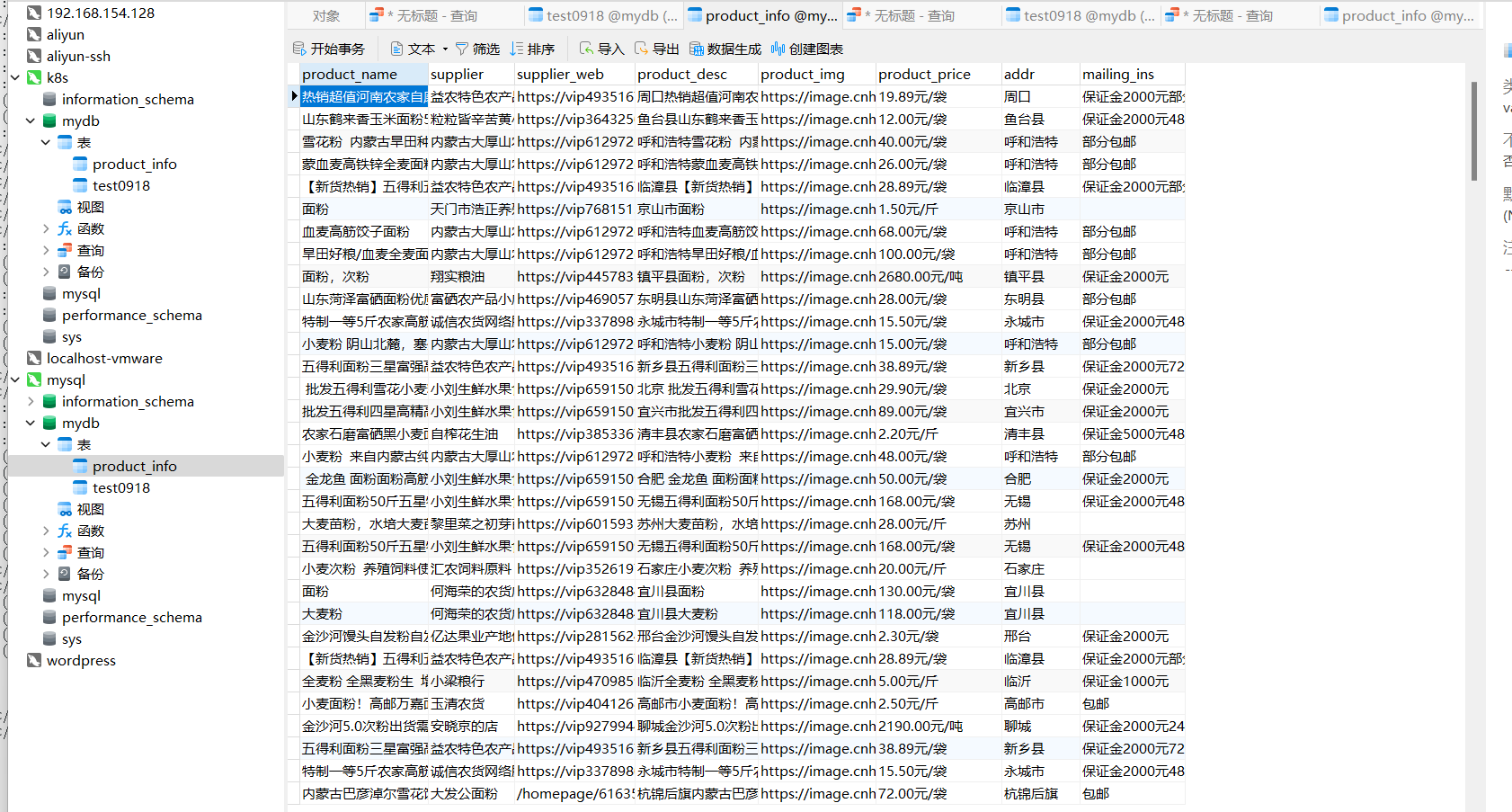Click the Begin Transaction (开始事务) toolbar icon

coord(299,49)
